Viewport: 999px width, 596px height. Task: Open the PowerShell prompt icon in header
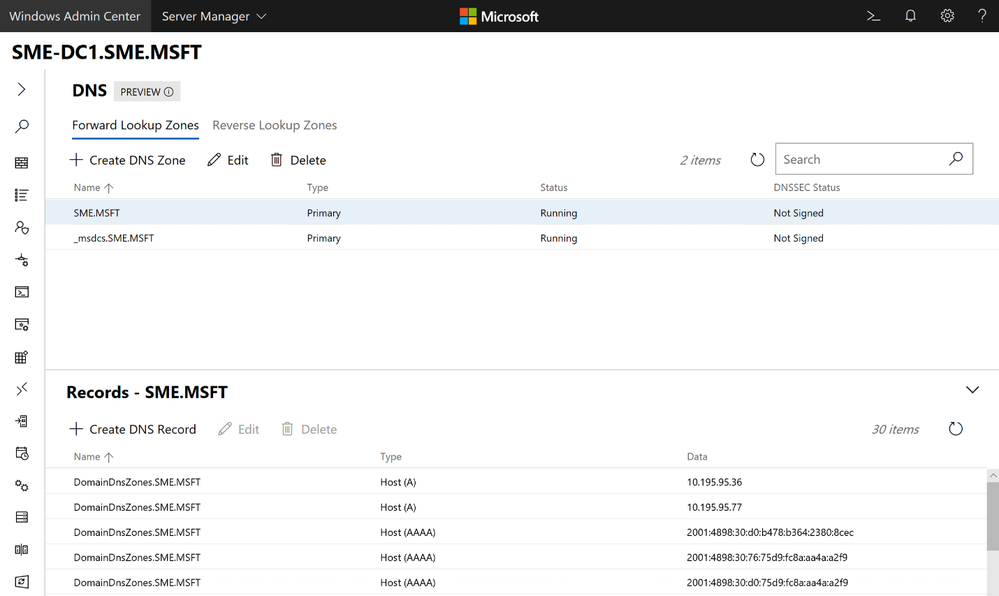[873, 16]
